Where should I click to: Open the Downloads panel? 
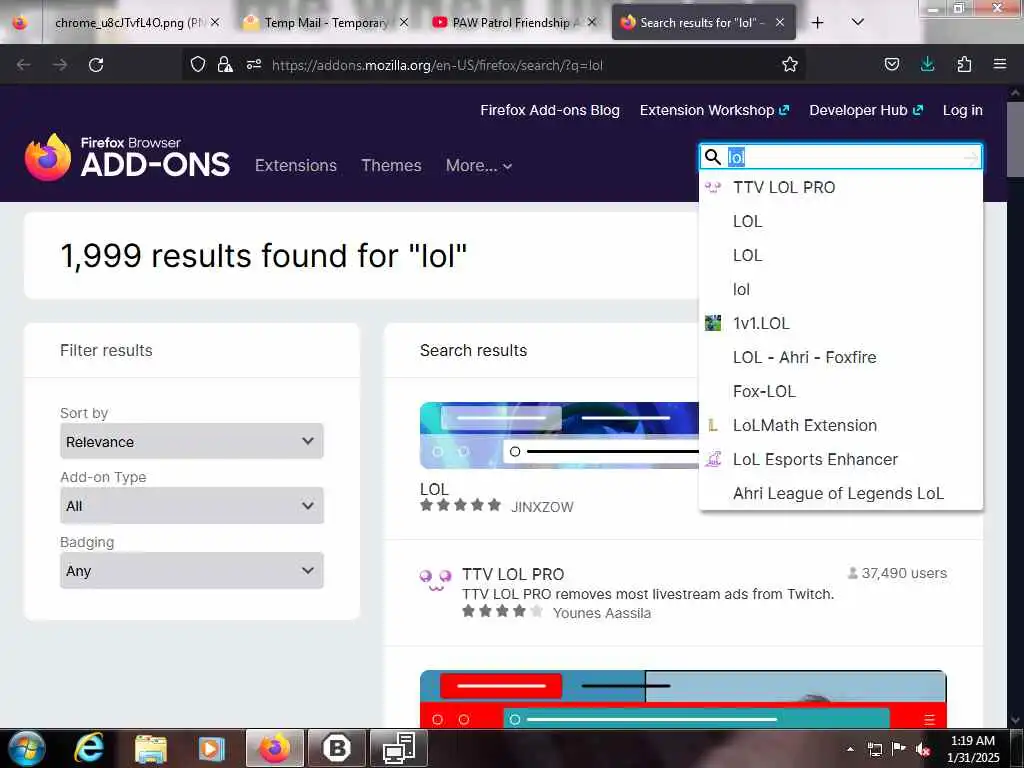927,64
